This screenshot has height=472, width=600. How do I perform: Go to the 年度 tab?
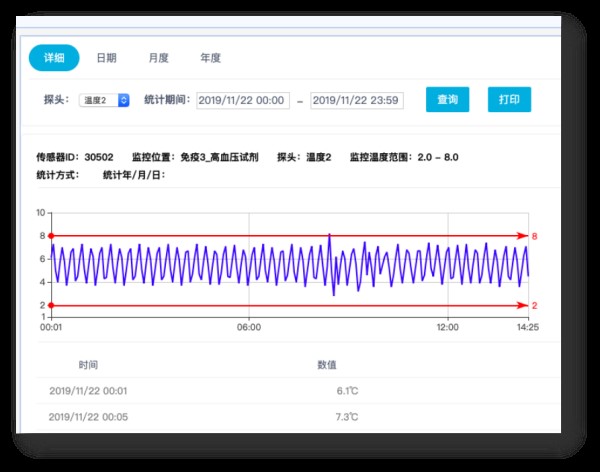tap(210, 58)
